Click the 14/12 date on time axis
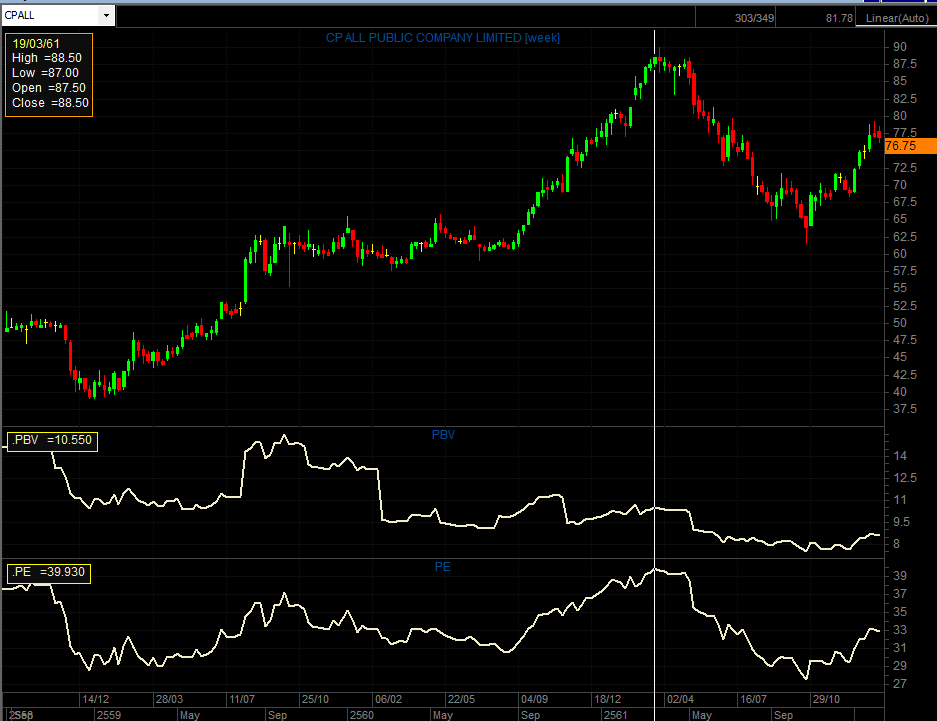 pyautogui.click(x=96, y=699)
